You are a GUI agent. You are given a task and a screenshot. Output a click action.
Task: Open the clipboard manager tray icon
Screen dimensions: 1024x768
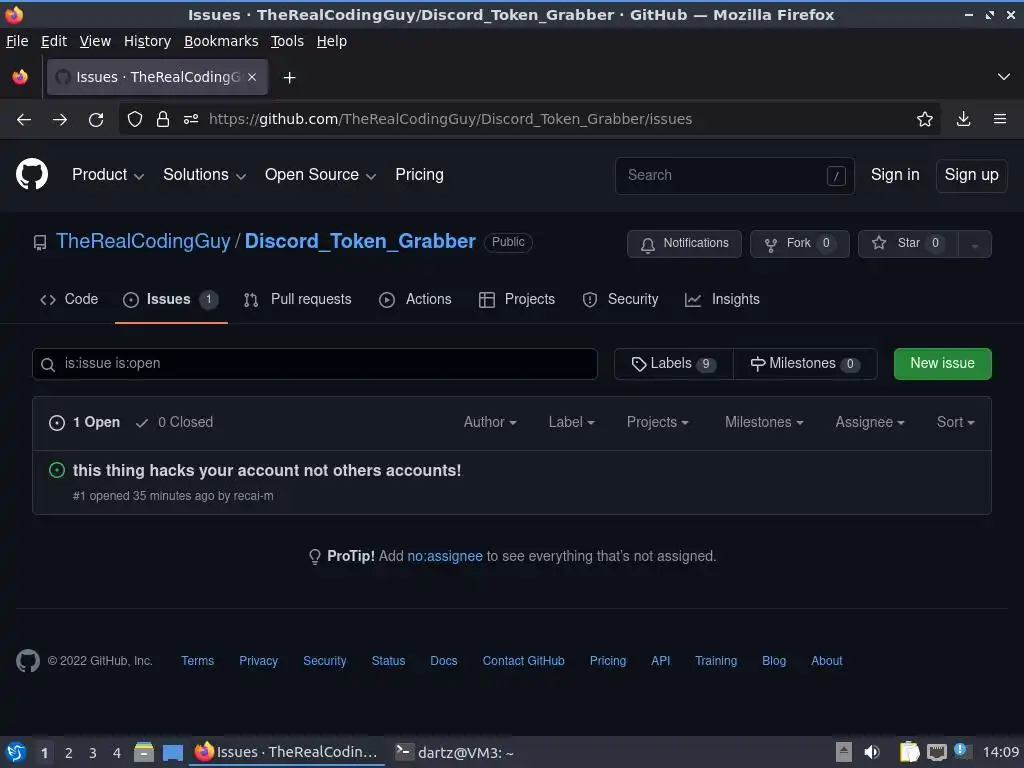[909, 752]
